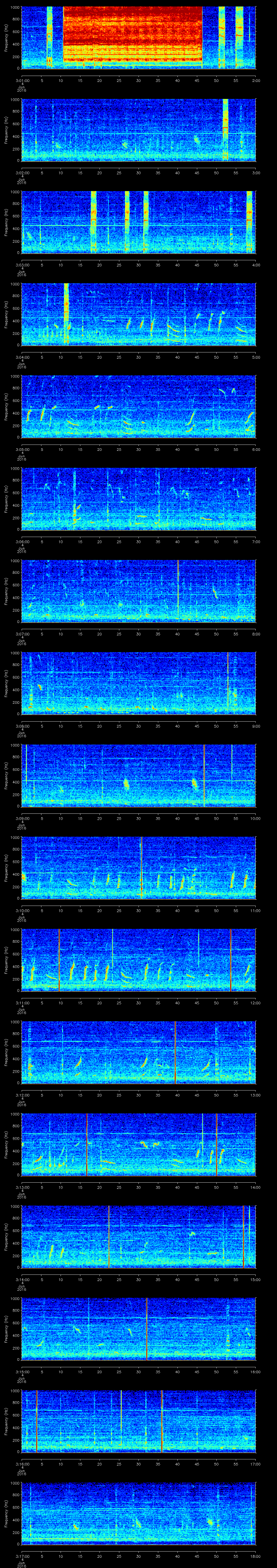Open the spectrogram panel starting at 3:16:00

click(139, 1421)
